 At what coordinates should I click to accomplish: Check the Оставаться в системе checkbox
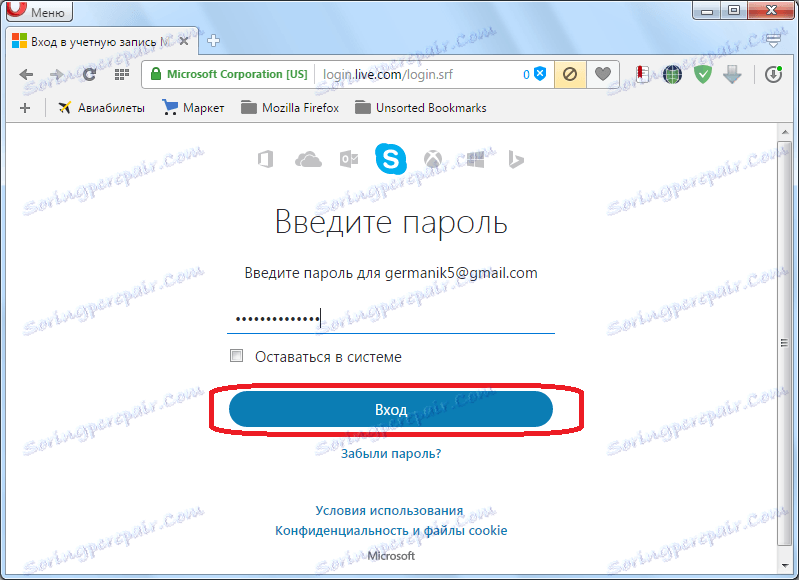[236, 356]
